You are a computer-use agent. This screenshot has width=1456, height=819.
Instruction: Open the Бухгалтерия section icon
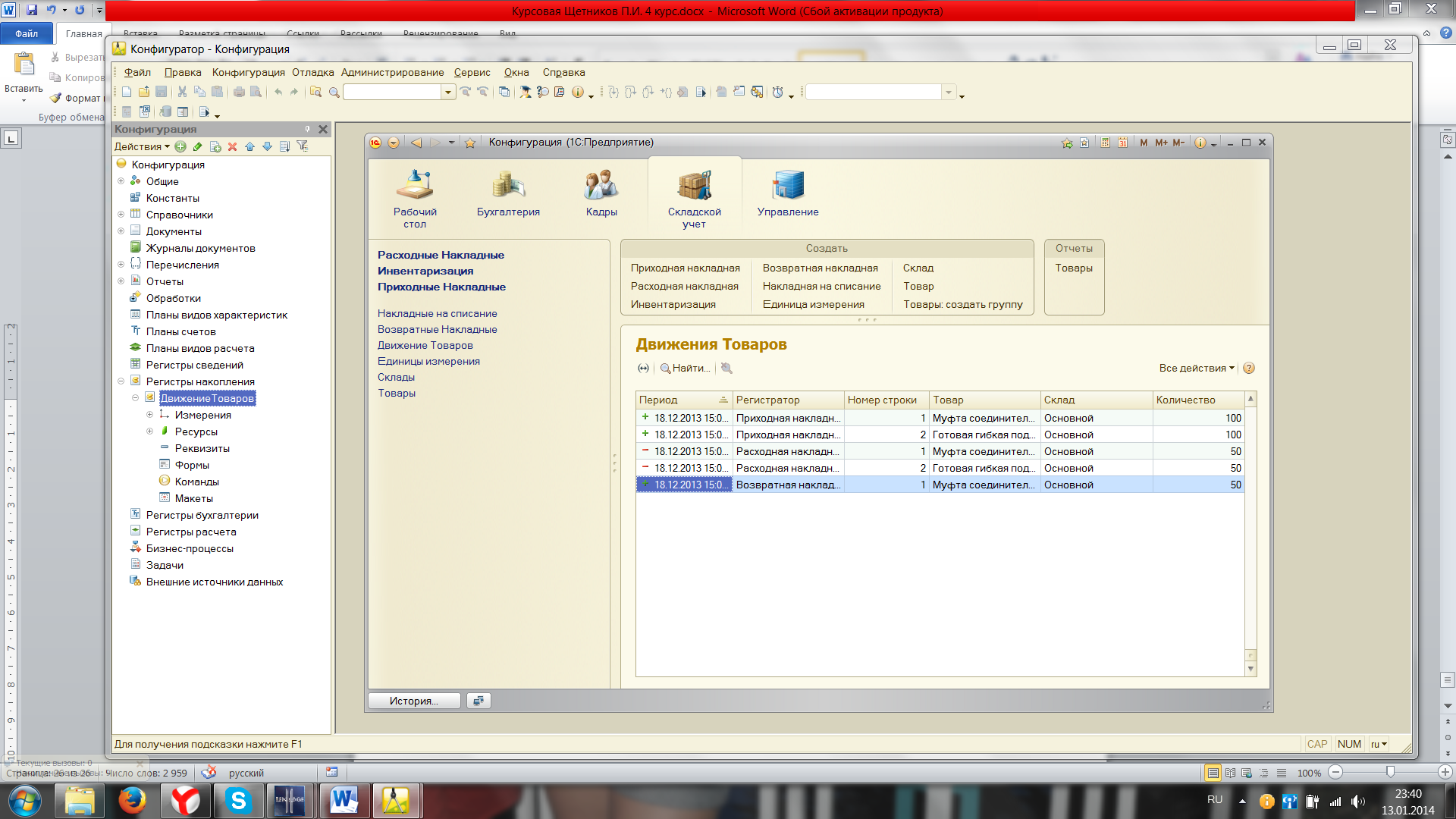pos(508,186)
